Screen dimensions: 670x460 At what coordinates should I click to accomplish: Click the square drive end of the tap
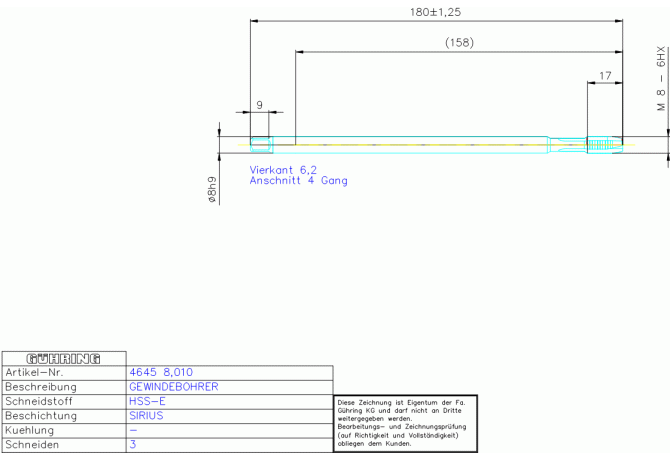pyautogui.click(x=261, y=144)
